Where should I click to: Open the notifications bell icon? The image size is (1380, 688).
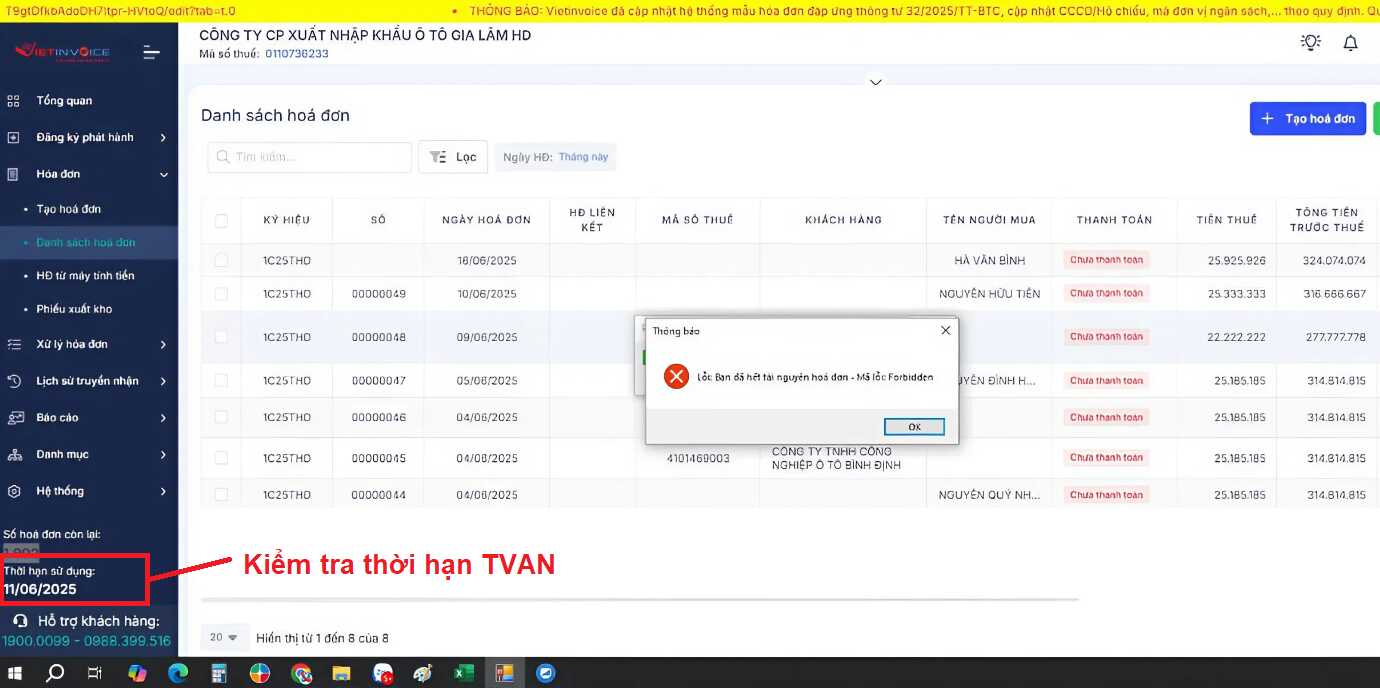point(1350,42)
